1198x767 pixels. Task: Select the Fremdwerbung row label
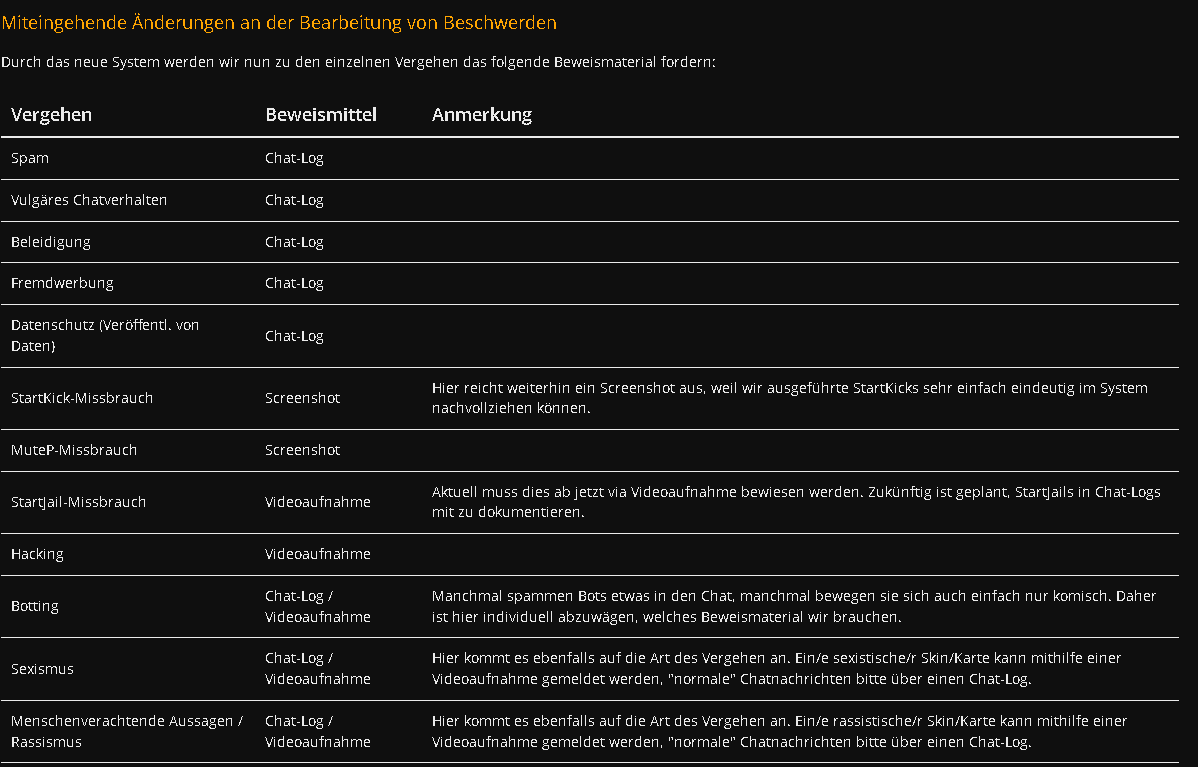[x=62, y=283]
